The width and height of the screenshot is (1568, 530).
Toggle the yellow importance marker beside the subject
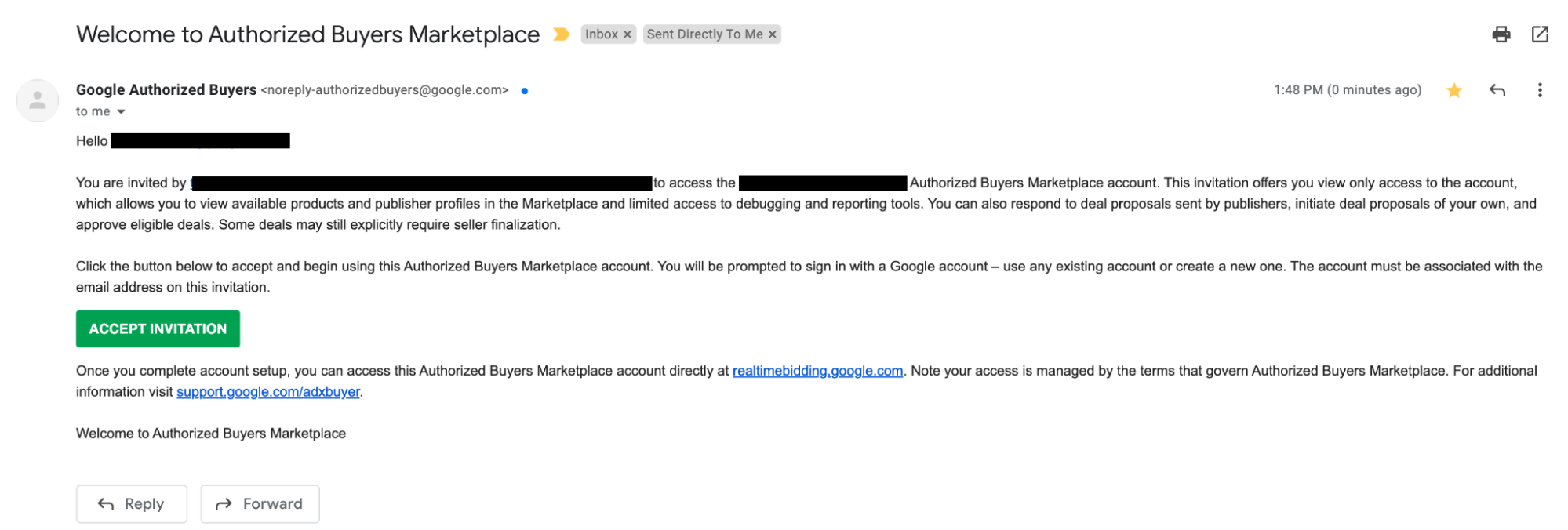click(x=561, y=34)
